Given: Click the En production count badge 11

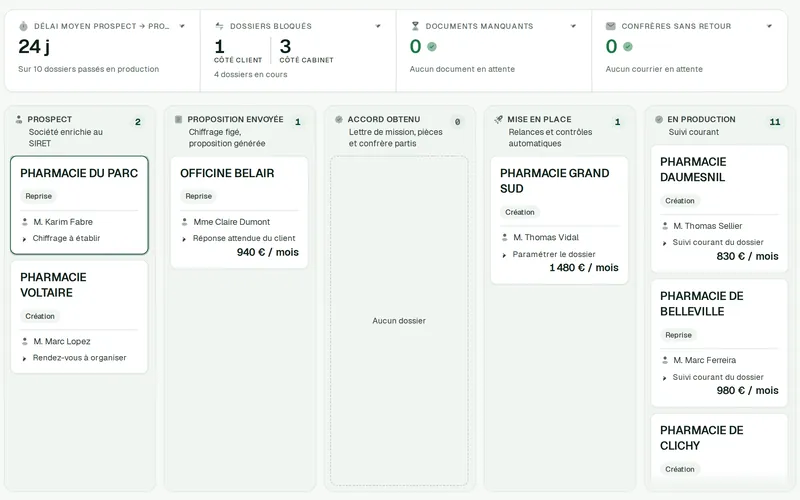Looking at the screenshot, I should coord(775,122).
